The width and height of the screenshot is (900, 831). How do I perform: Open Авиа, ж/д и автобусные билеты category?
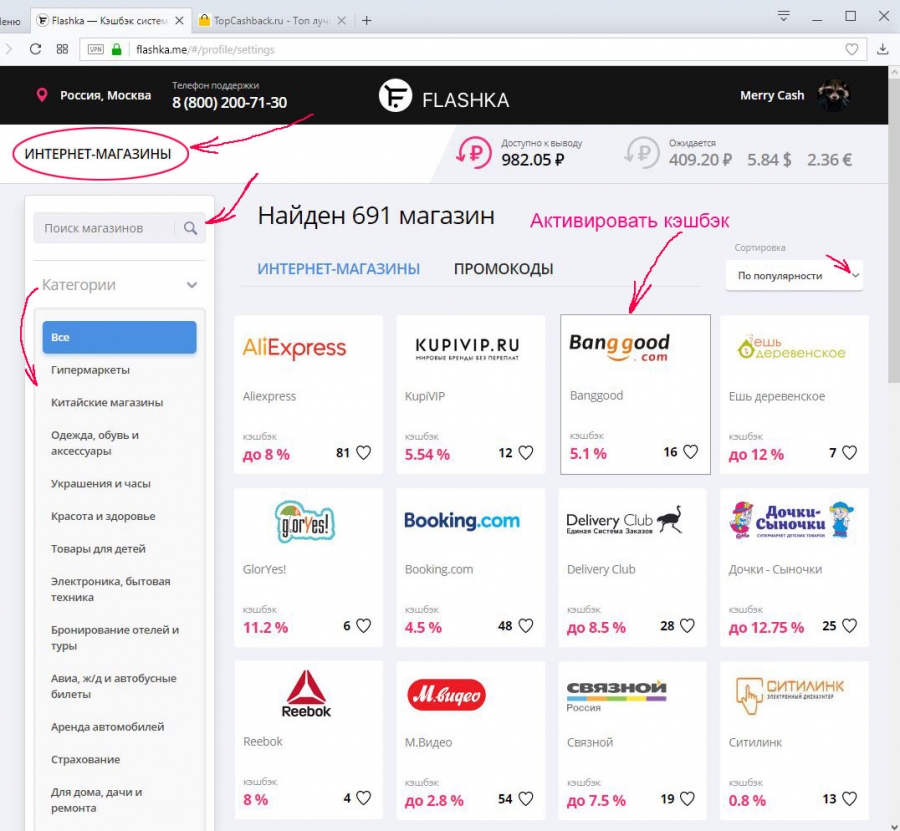114,686
